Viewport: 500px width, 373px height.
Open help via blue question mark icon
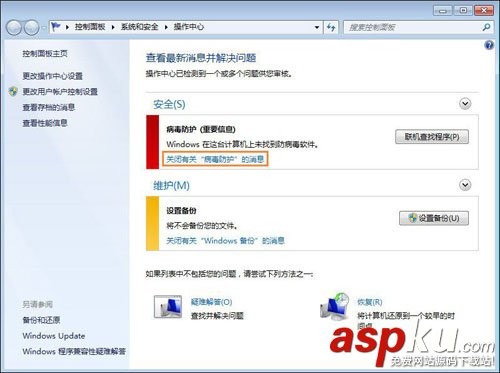pos(489,45)
